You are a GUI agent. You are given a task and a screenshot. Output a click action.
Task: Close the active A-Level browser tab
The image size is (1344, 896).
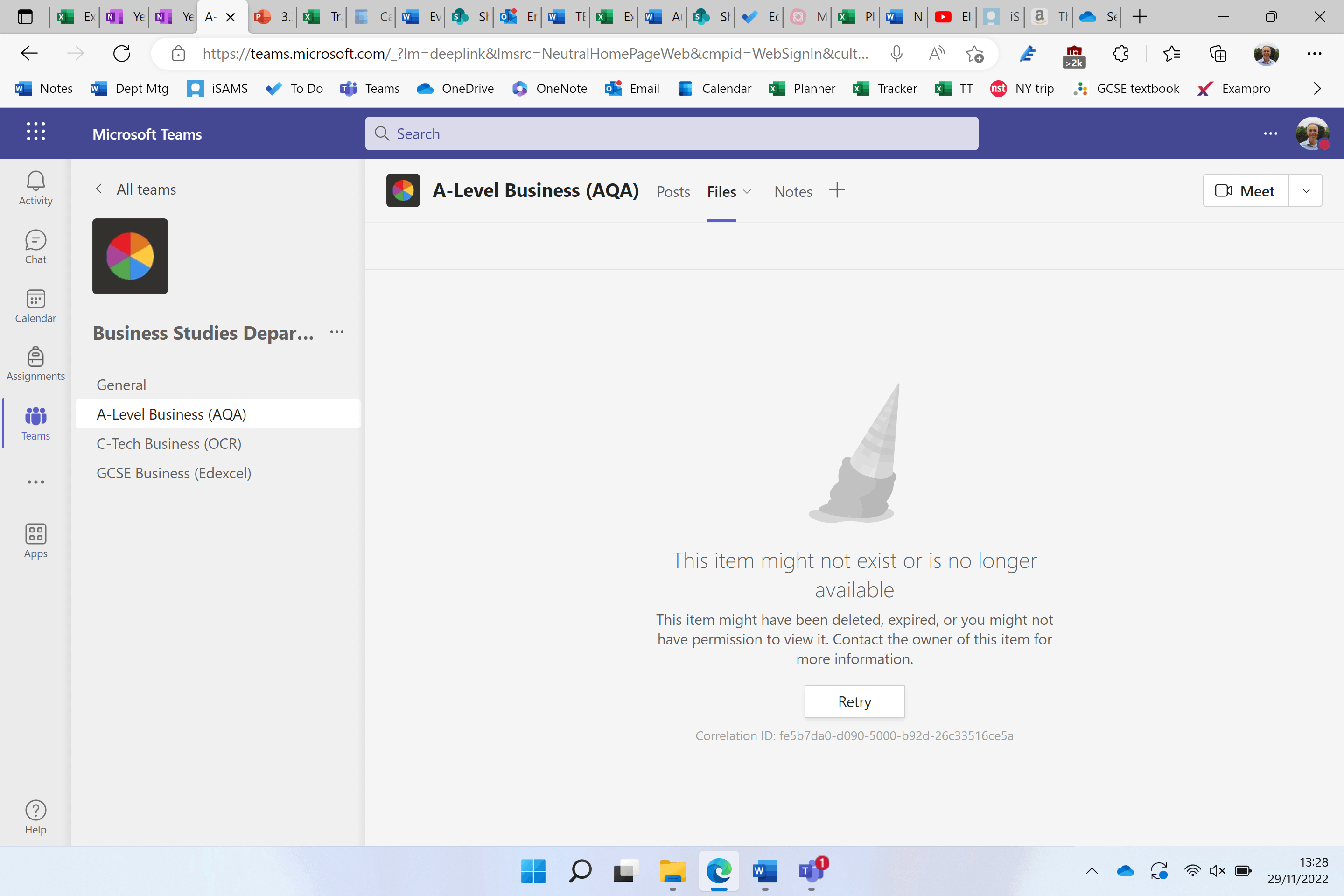[231, 17]
